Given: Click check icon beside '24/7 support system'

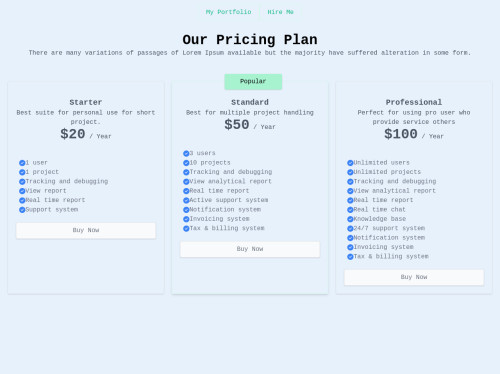Looking at the screenshot, I should (x=350, y=229).
